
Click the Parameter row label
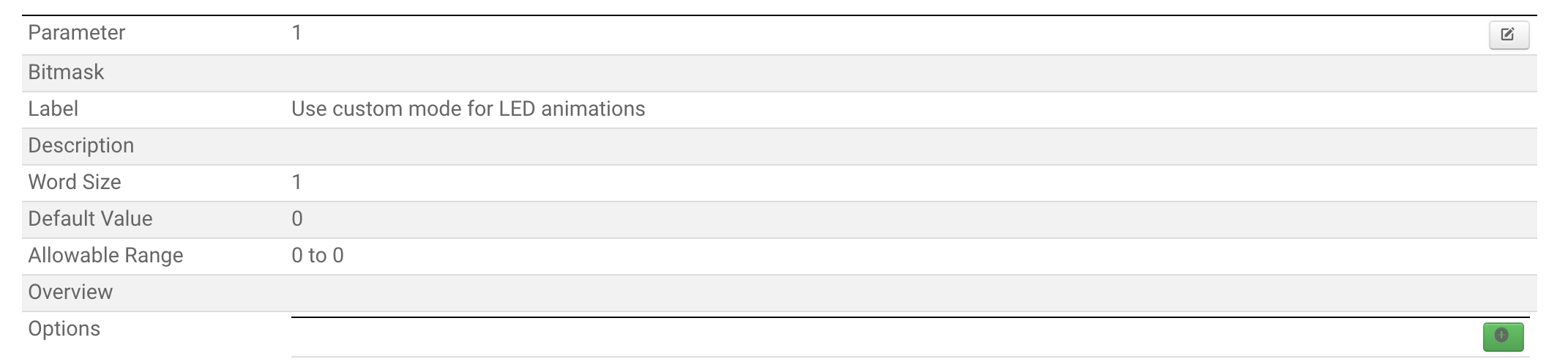76,33
